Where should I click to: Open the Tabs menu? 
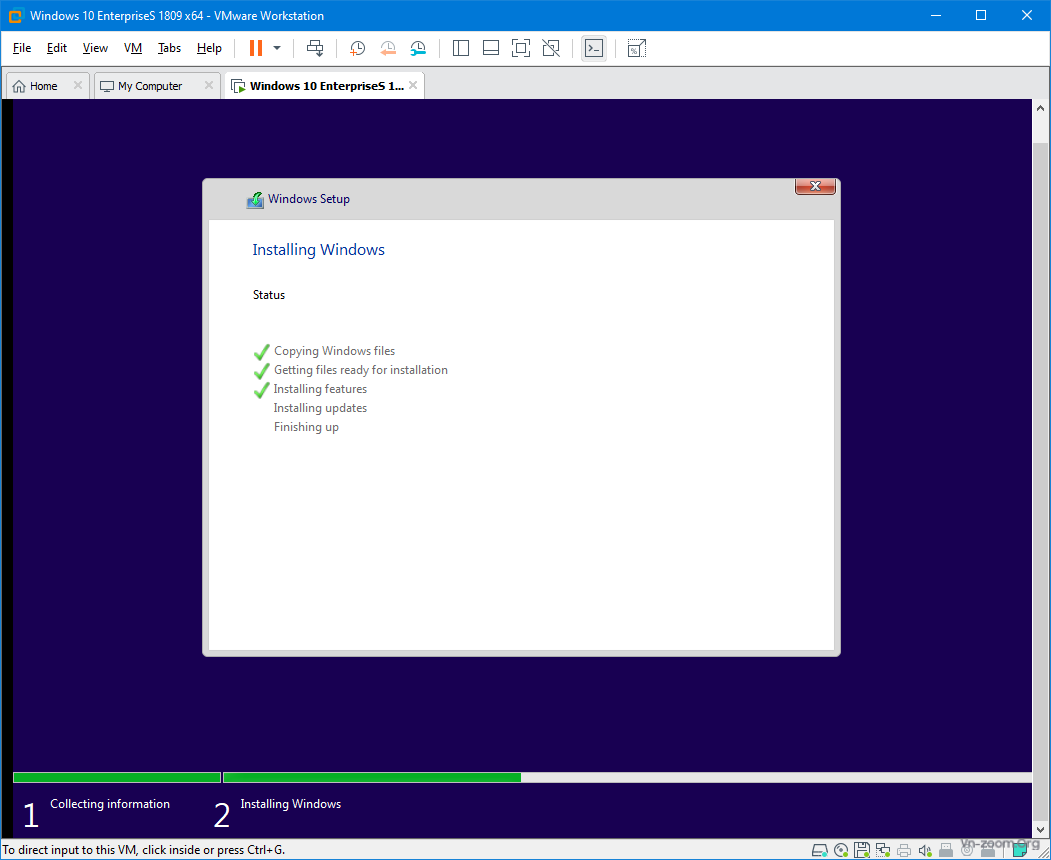170,48
